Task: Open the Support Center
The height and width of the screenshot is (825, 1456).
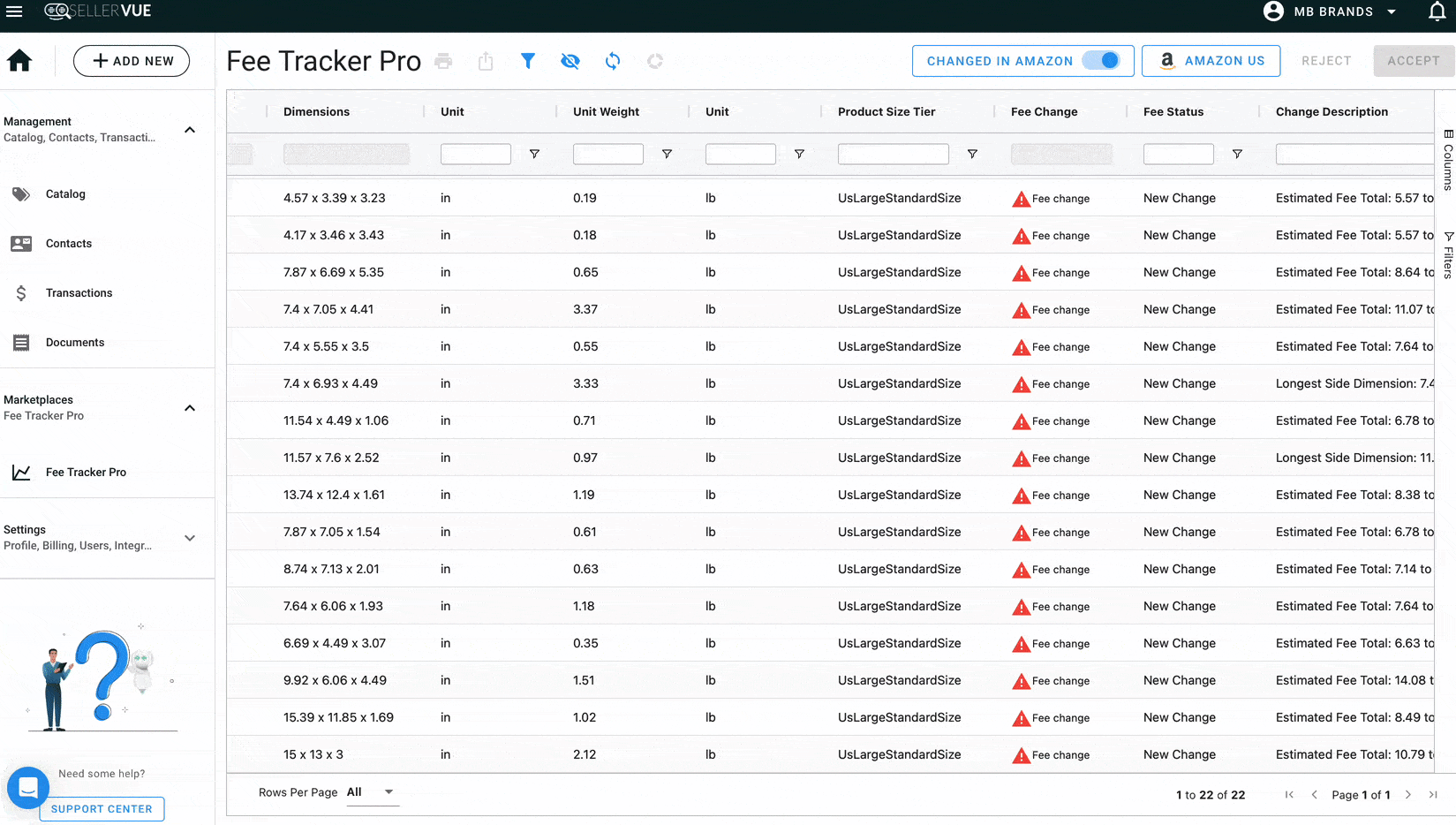Action: click(102, 809)
